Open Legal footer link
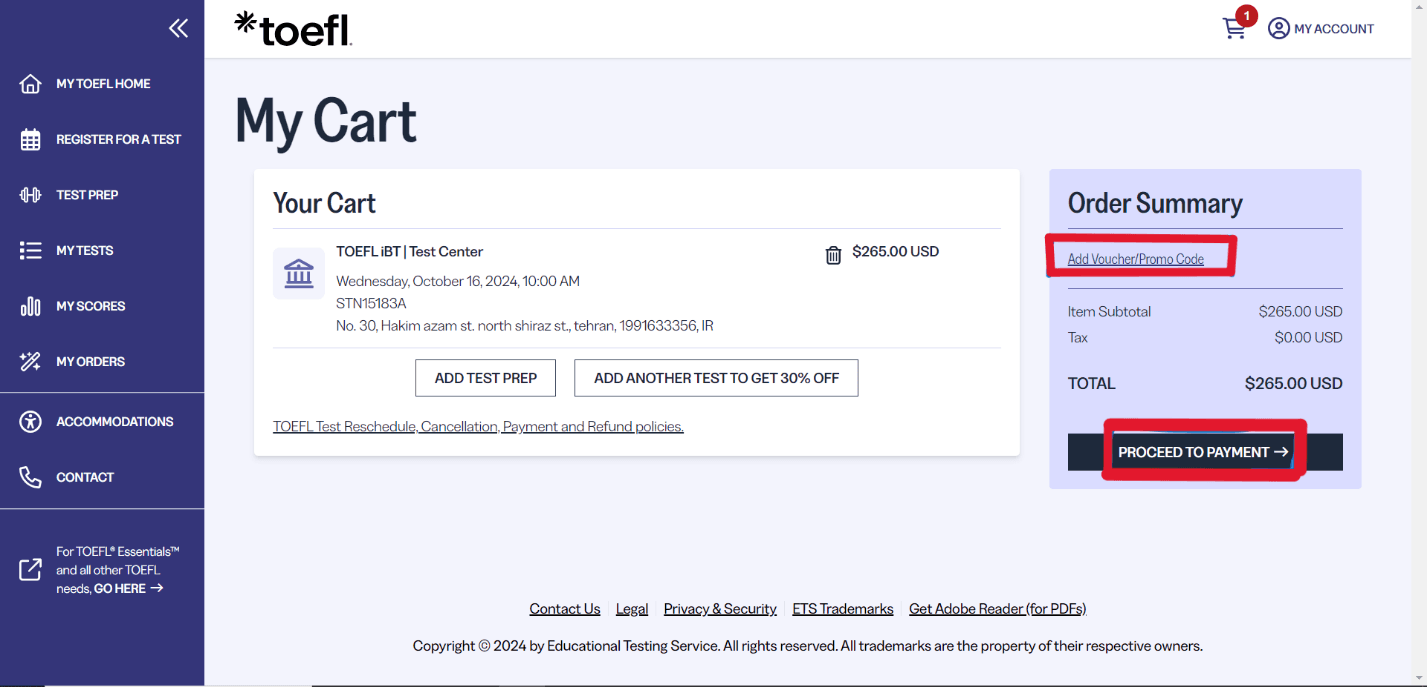The width and height of the screenshot is (1427, 687). pos(632,609)
